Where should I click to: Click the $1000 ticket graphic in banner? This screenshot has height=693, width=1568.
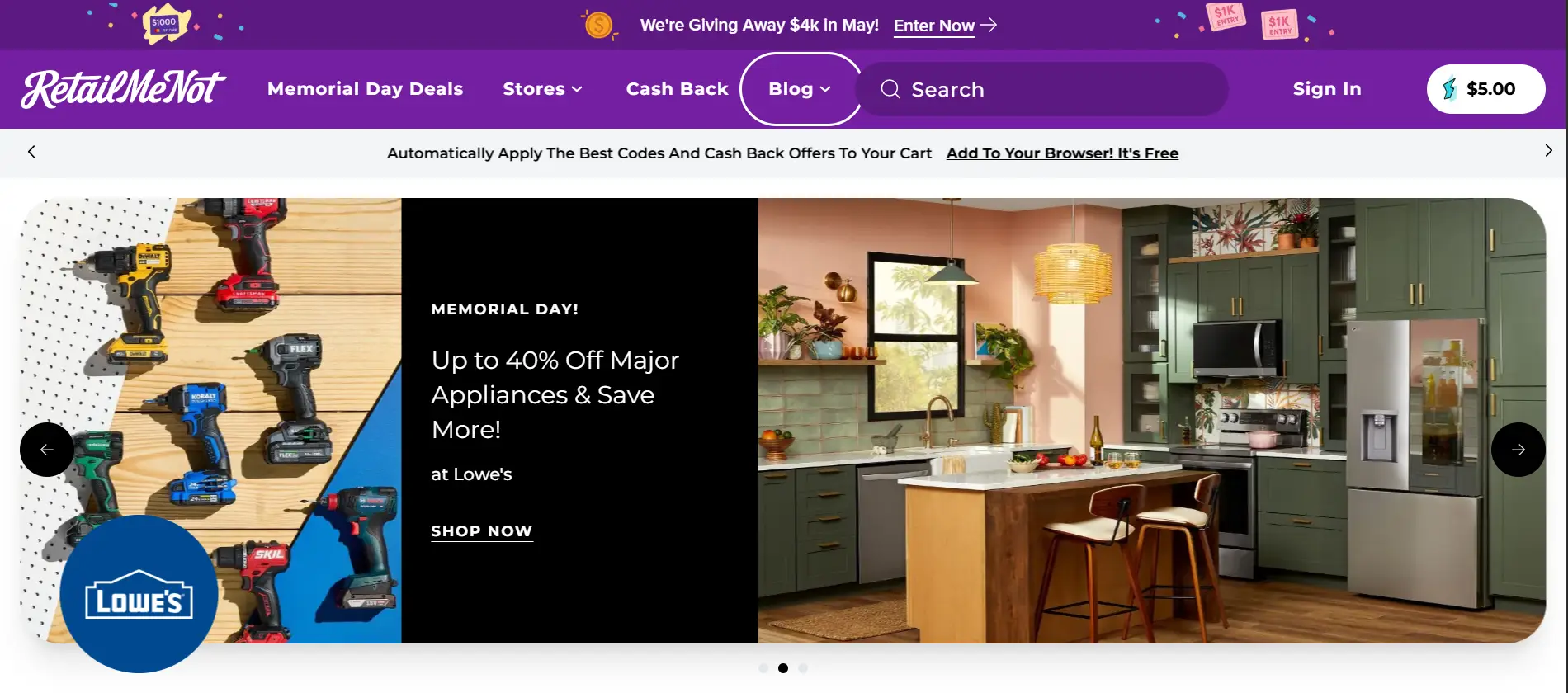click(x=166, y=24)
